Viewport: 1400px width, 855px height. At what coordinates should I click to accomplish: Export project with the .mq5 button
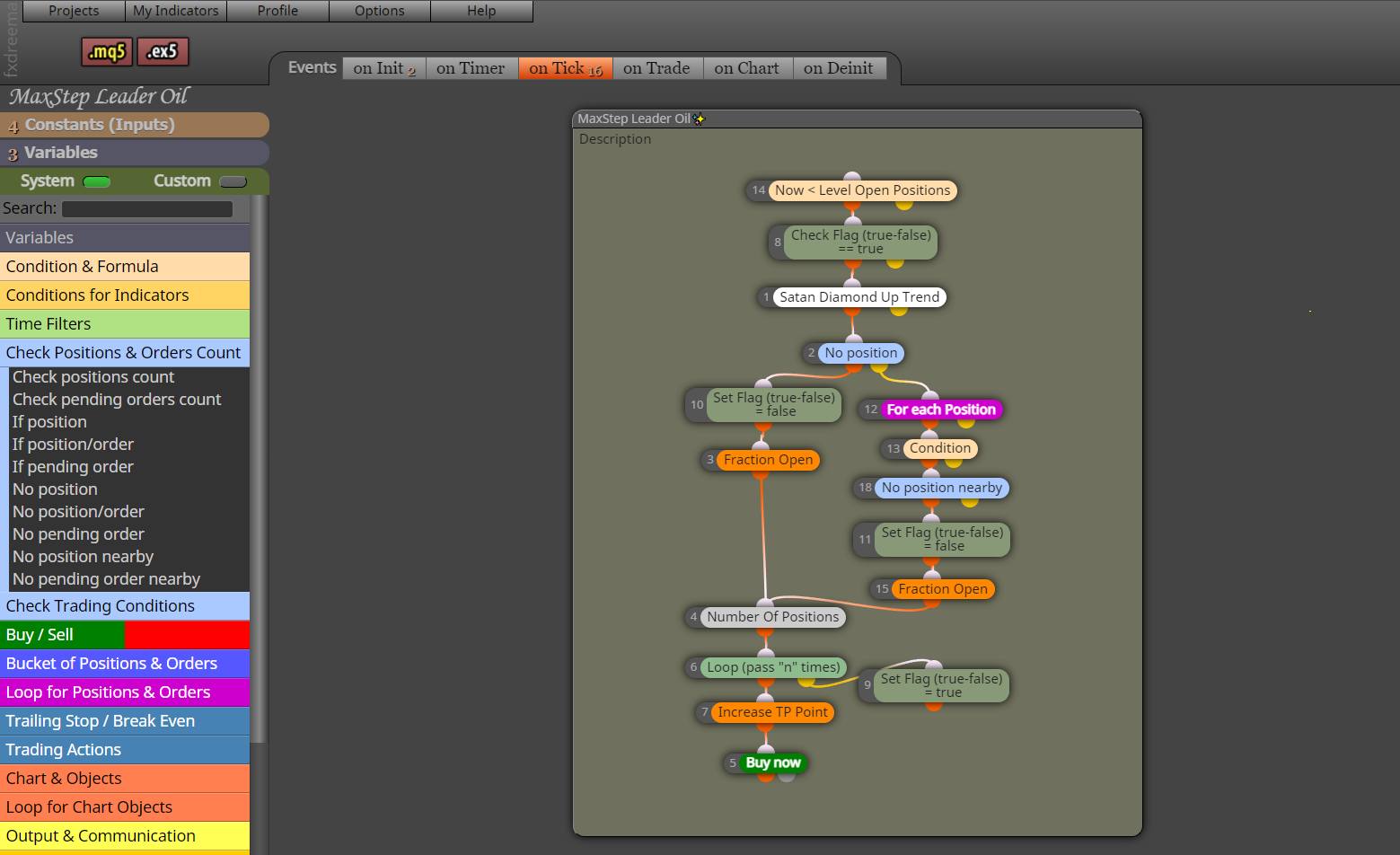(x=106, y=52)
